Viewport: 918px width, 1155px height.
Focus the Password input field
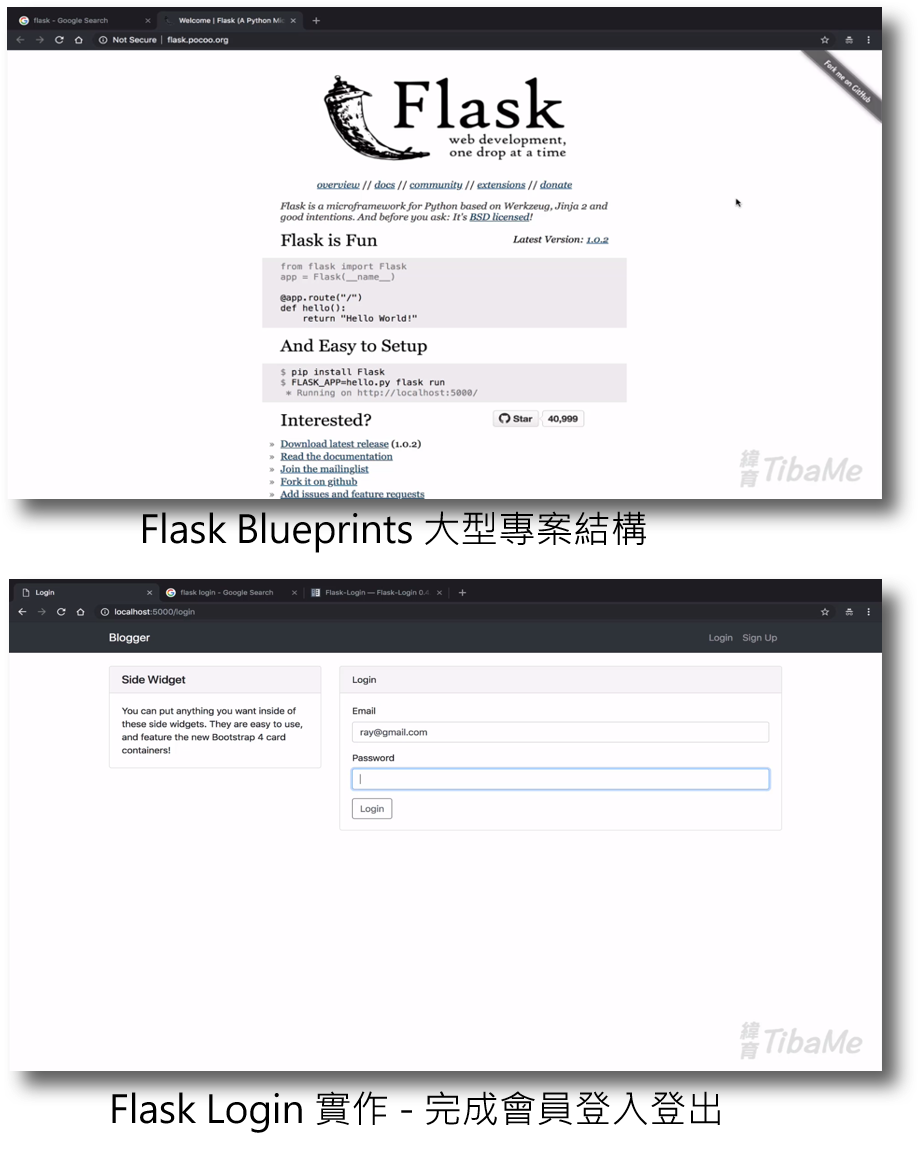pos(561,779)
